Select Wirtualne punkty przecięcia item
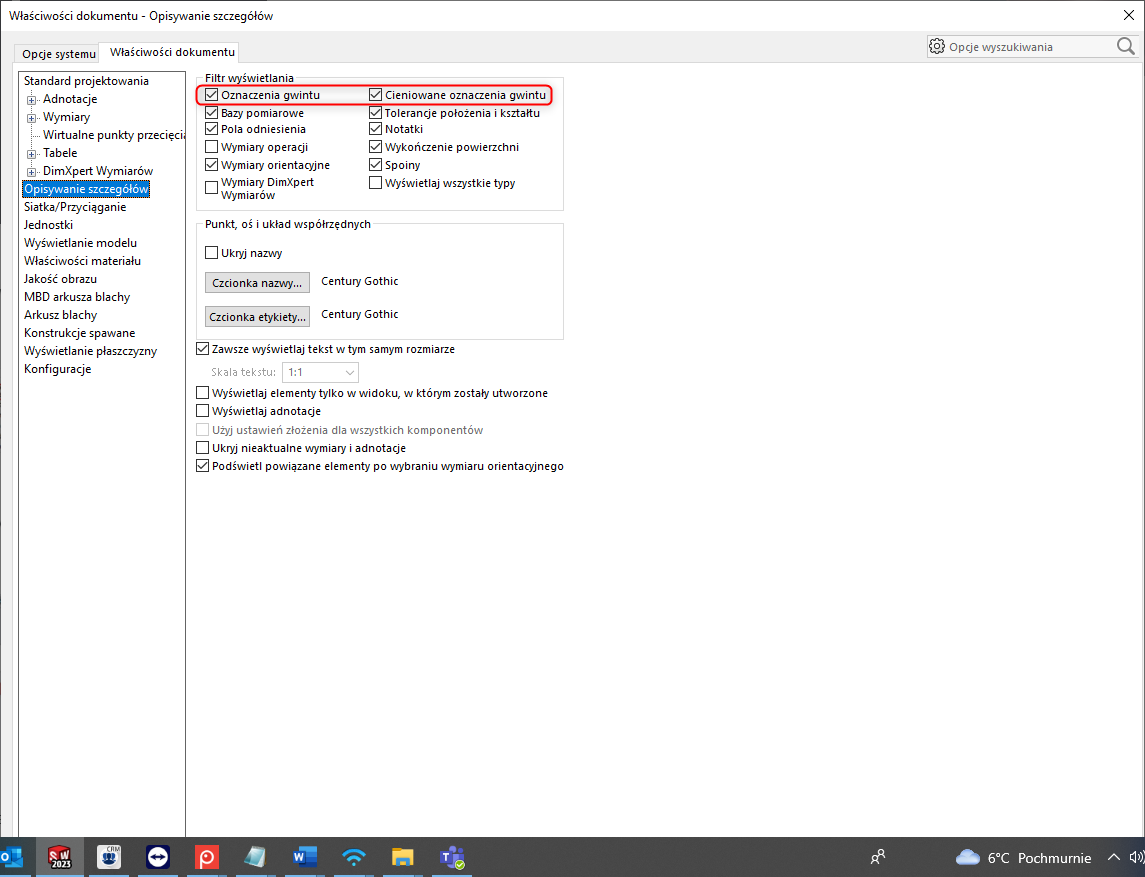 point(114,135)
